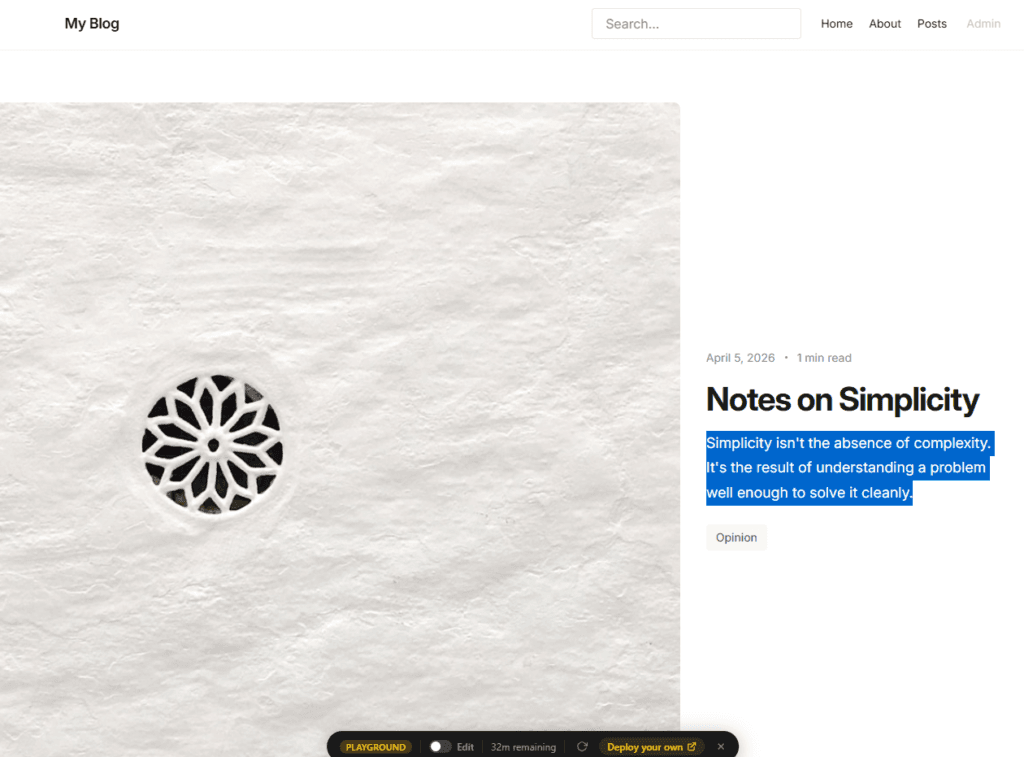Dismiss the playground bar with the X

click(x=720, y=747)
